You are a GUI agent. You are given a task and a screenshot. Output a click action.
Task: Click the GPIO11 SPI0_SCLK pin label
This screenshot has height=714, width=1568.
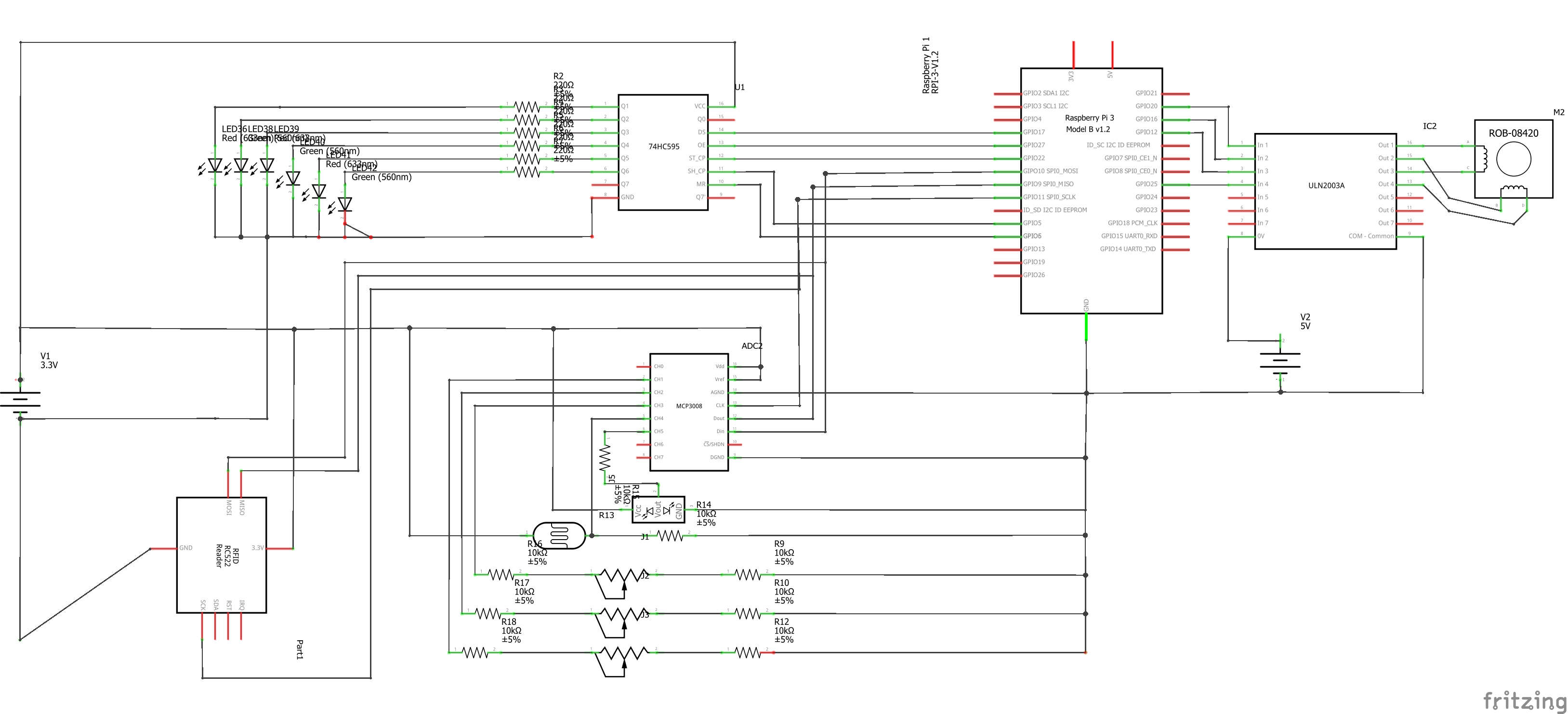point(1049,197)
